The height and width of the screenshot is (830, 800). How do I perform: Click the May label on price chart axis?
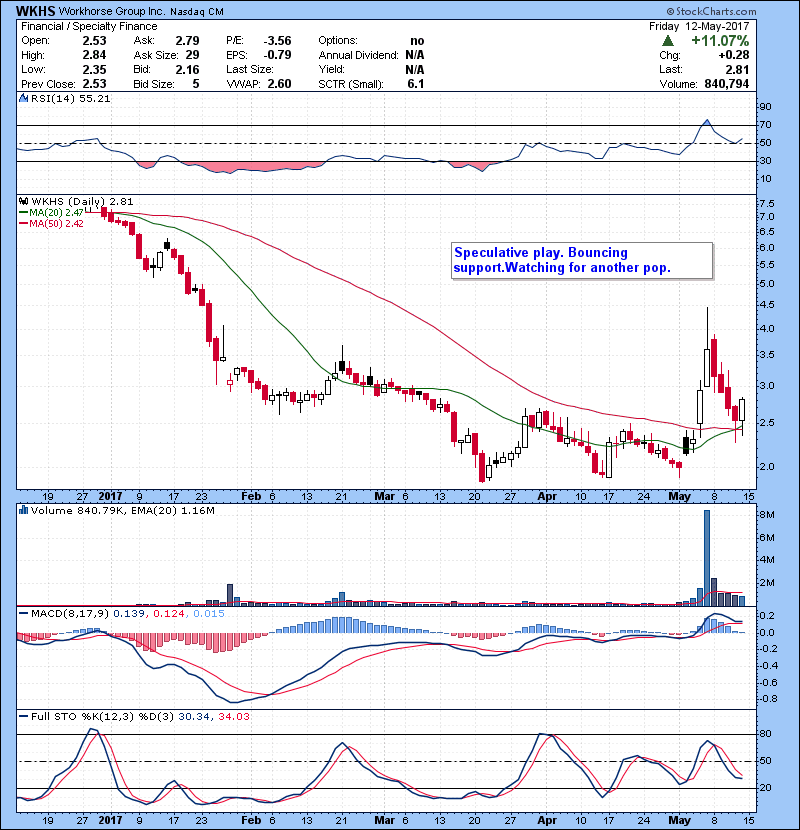(679, 497)
